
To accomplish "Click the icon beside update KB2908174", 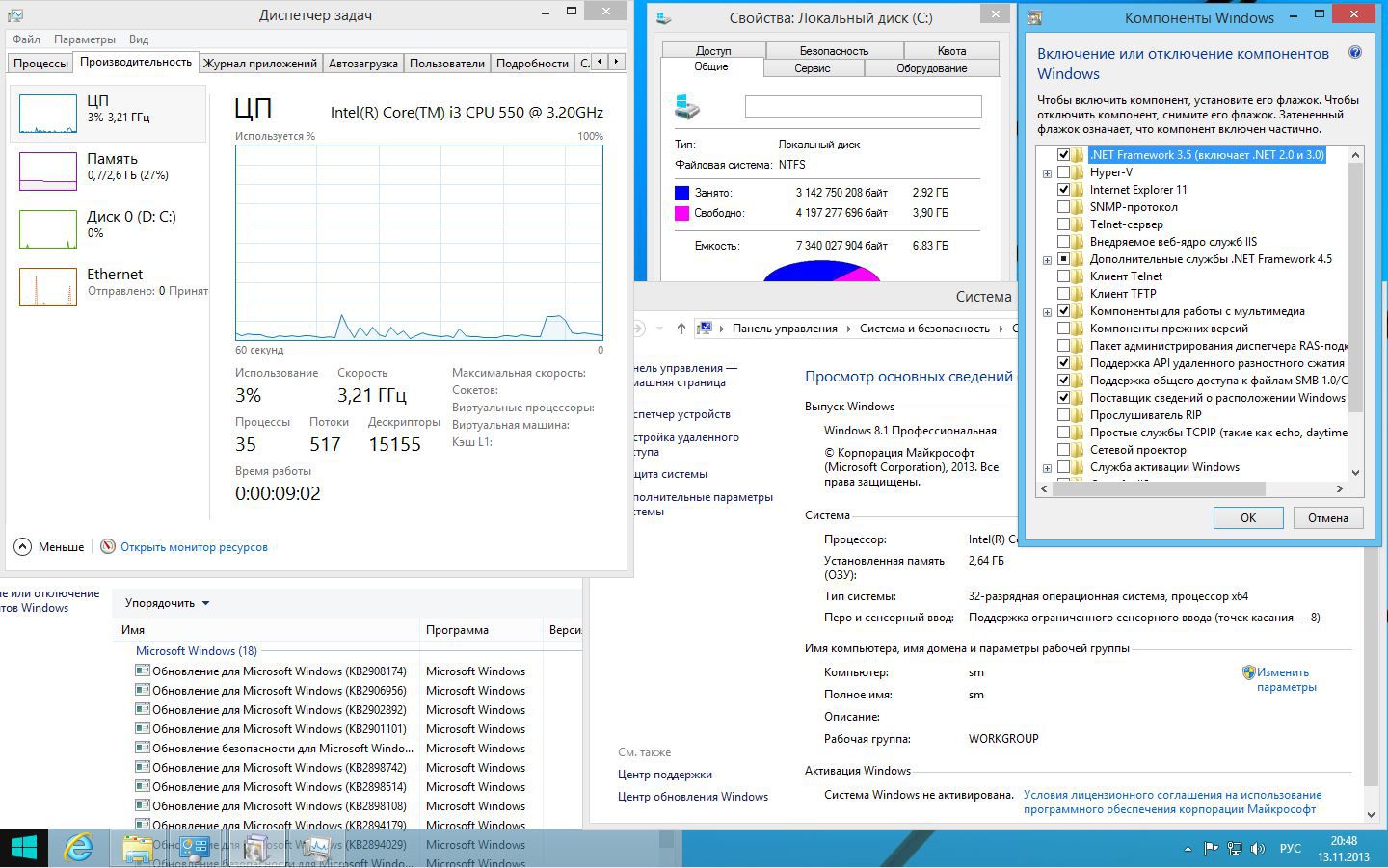I will (x=143, y=671).
